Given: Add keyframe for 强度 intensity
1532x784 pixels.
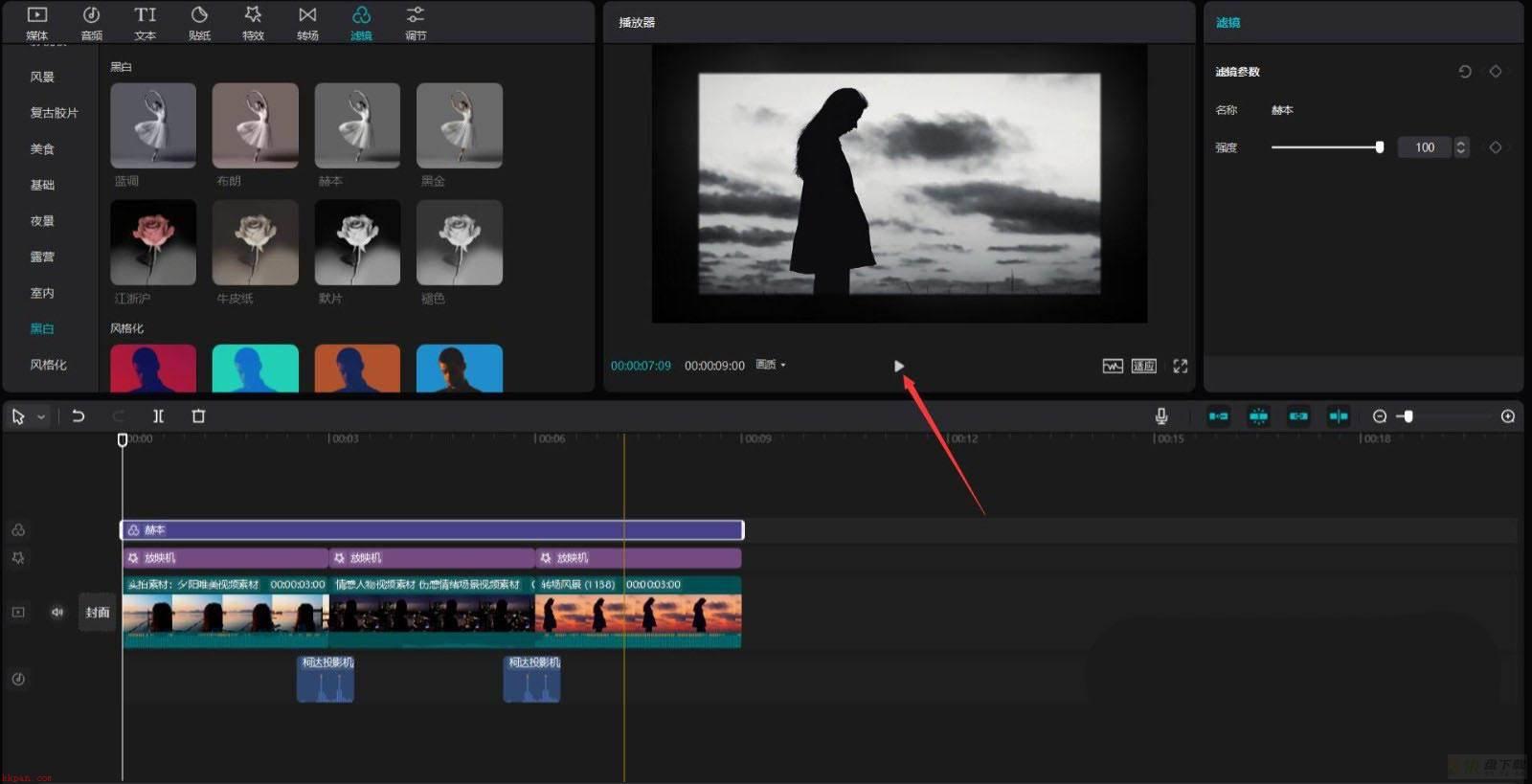Looking at the screenshot, I should 1495,147.
